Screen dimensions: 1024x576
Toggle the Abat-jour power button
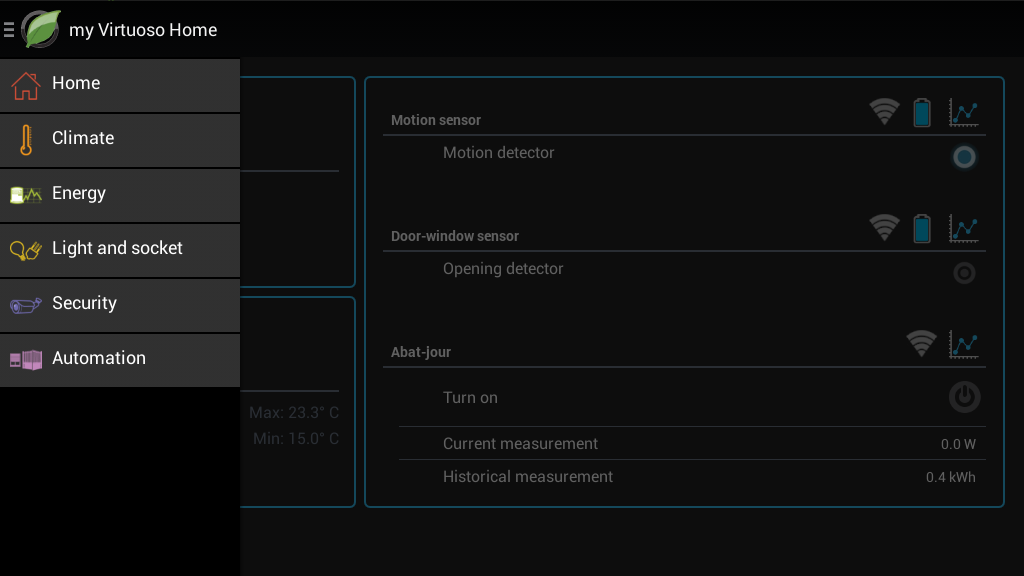pyautogui.click(x=964, y=397)
